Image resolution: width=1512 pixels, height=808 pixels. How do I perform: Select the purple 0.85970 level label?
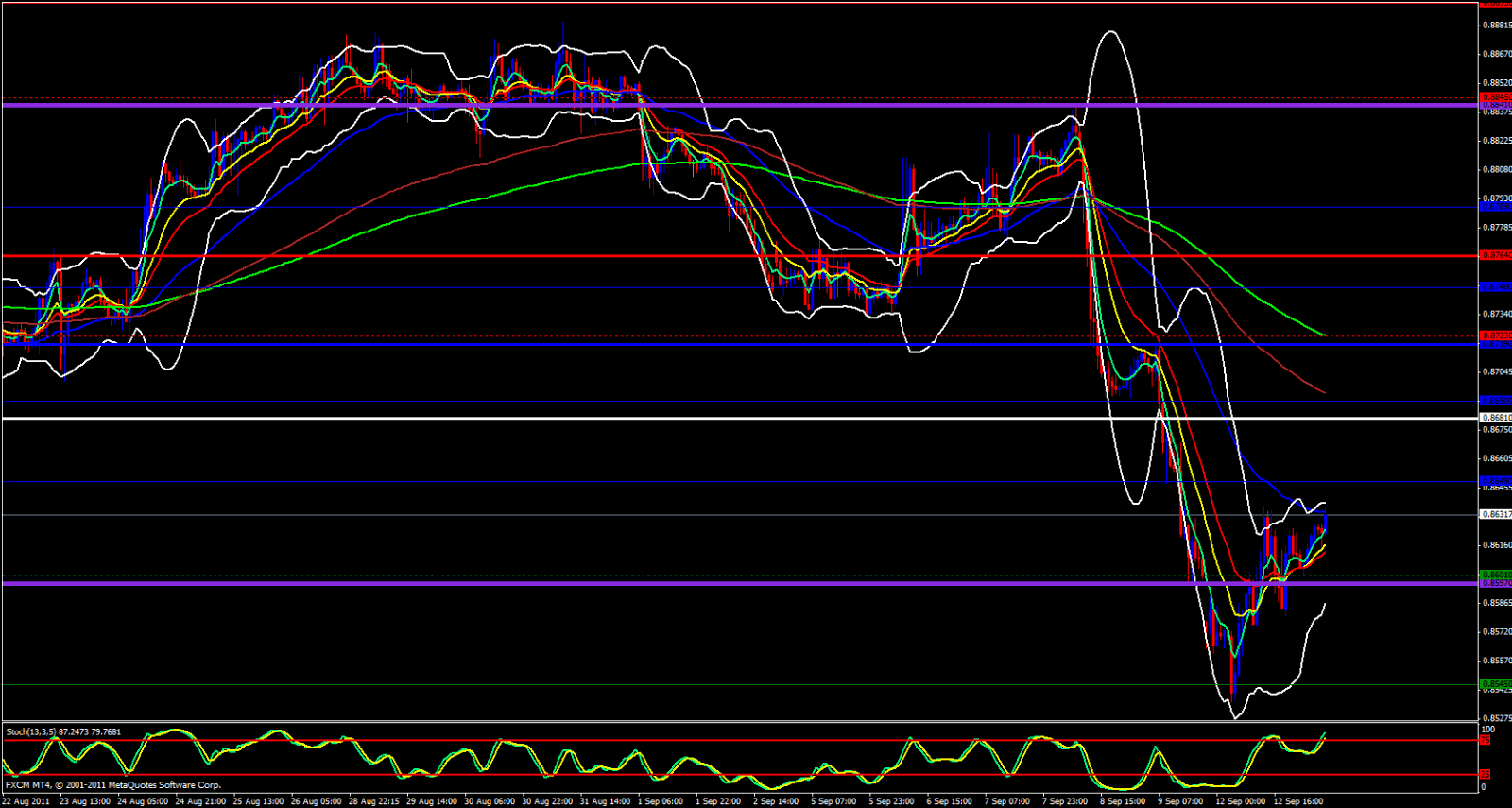click(1495, 583)
